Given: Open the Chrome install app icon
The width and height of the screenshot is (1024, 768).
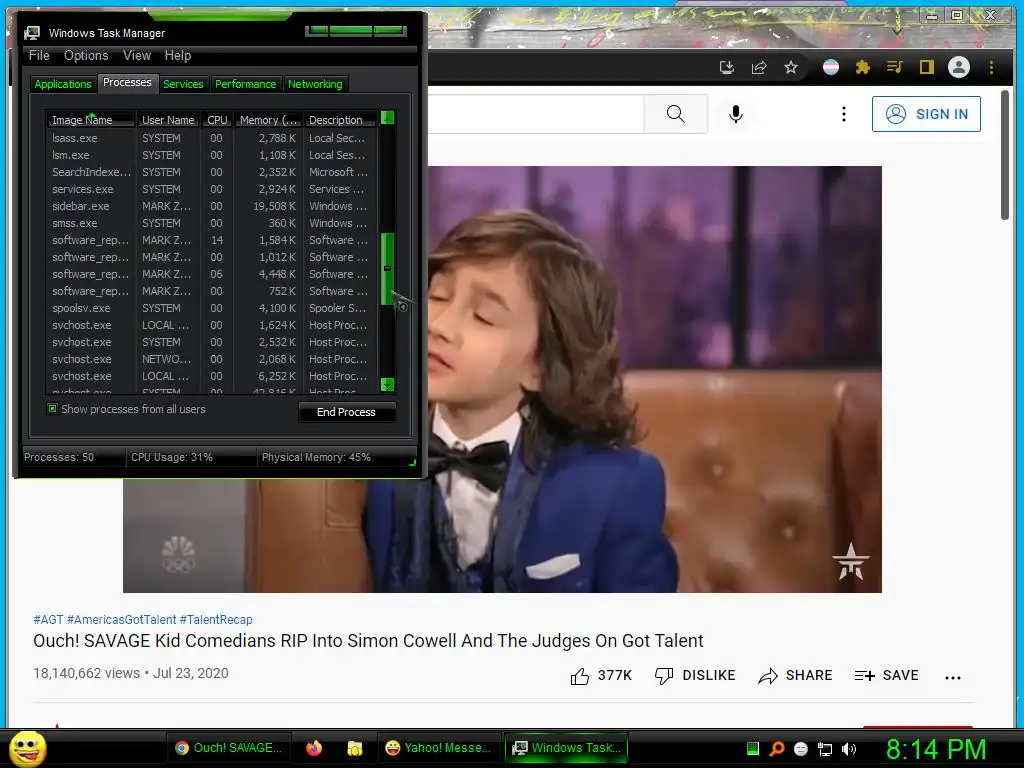Looking at the screenshot, I should coord(726,67).
